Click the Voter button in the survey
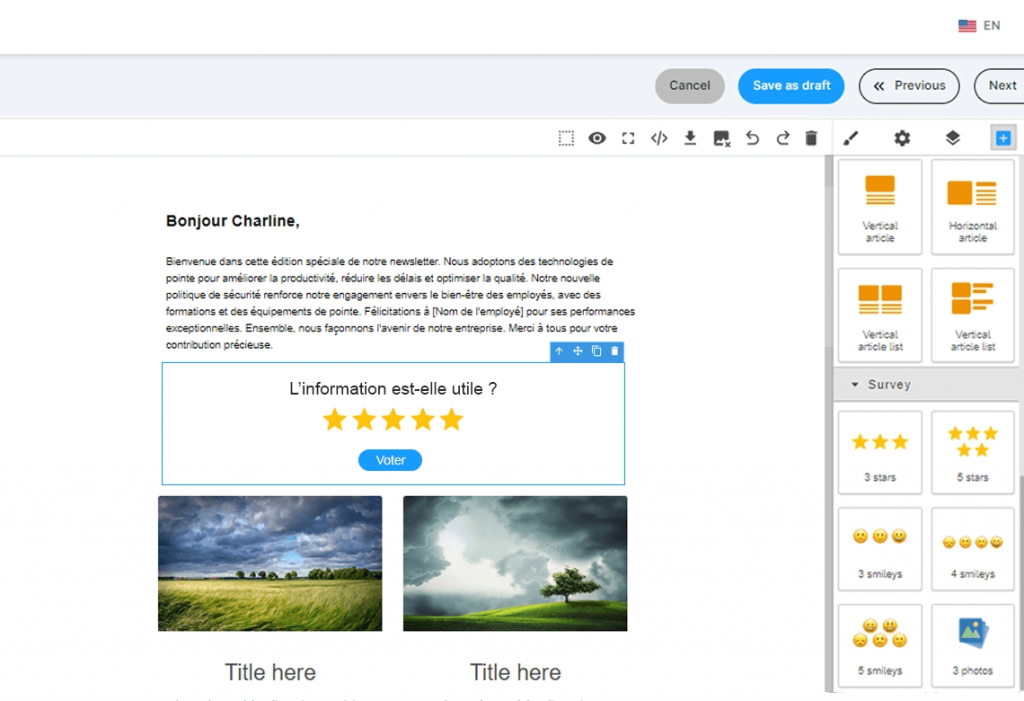The image size is (1024, 701). (x=390, y=460)
